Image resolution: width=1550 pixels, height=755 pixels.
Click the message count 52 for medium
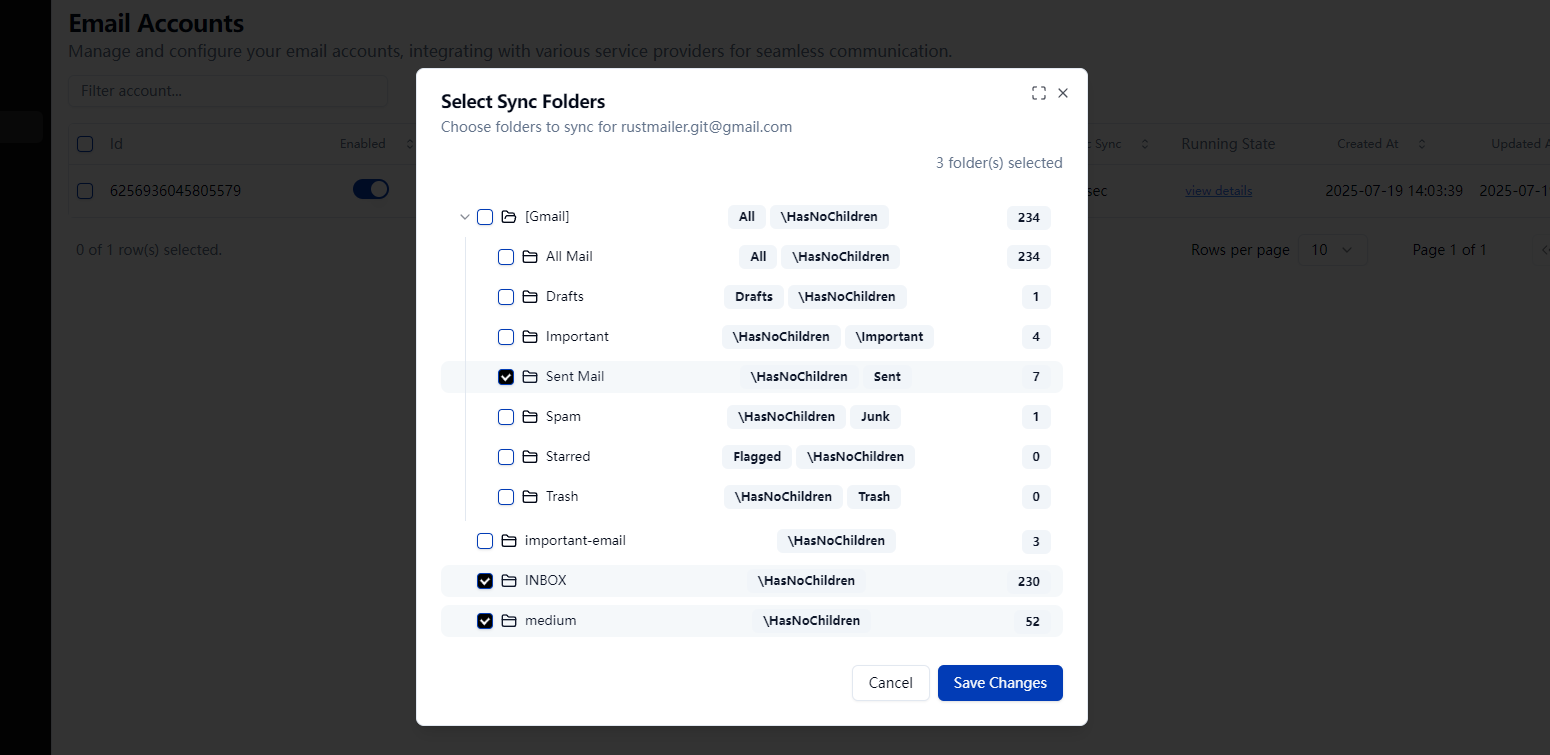tap(1033, 621)
